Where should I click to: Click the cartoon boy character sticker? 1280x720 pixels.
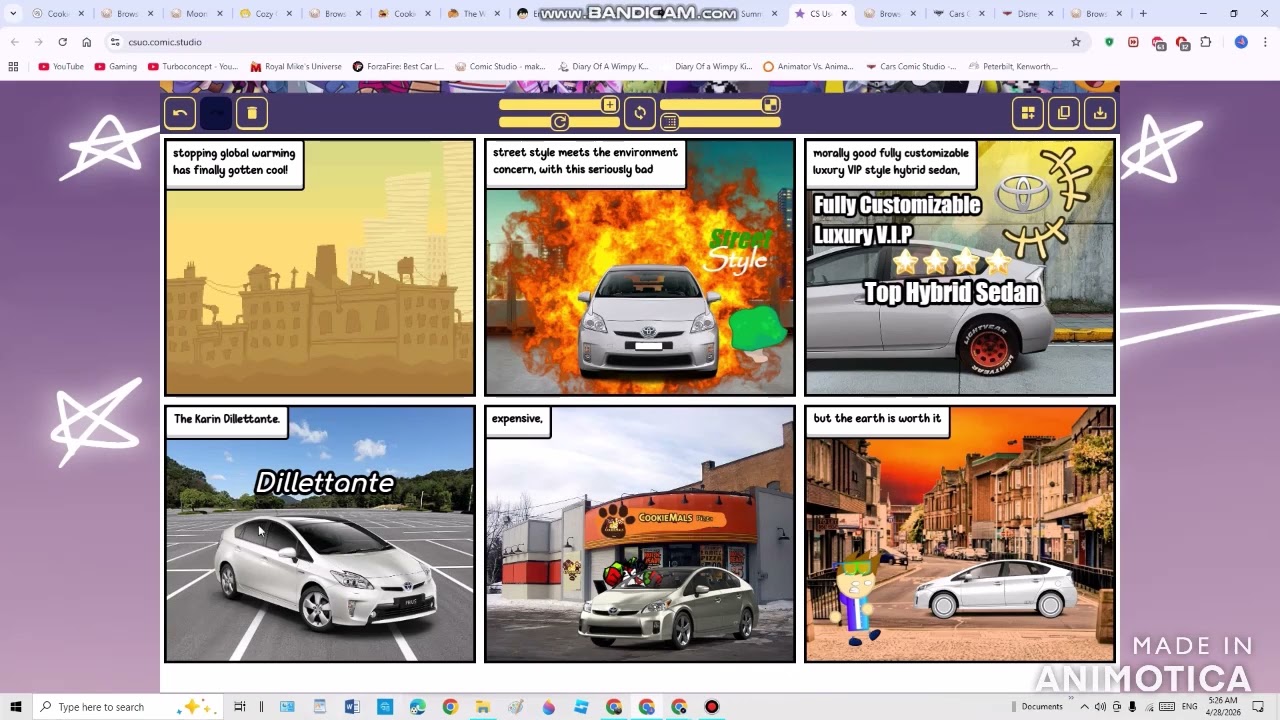pos(858,600)
